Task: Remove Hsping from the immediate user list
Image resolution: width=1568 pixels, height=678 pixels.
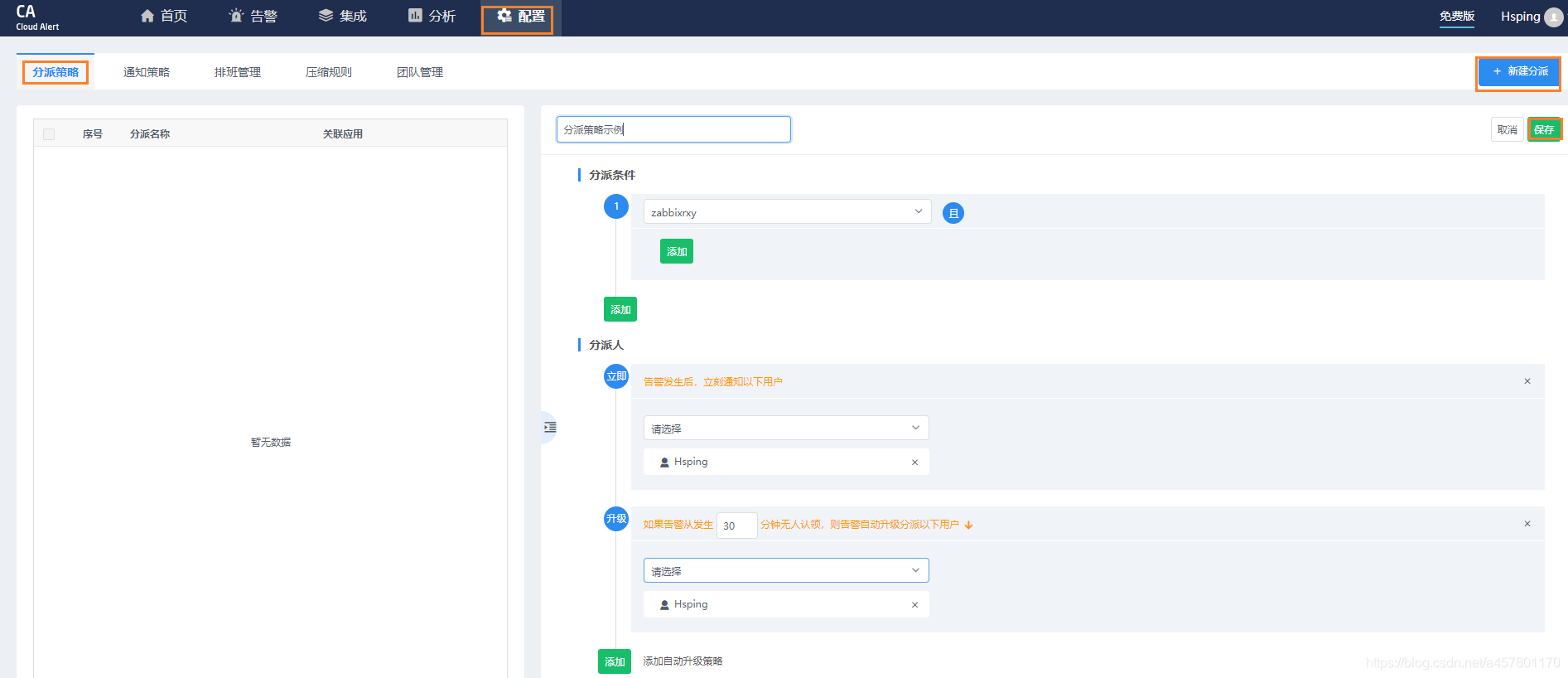Action: click(x=914, y=462)
